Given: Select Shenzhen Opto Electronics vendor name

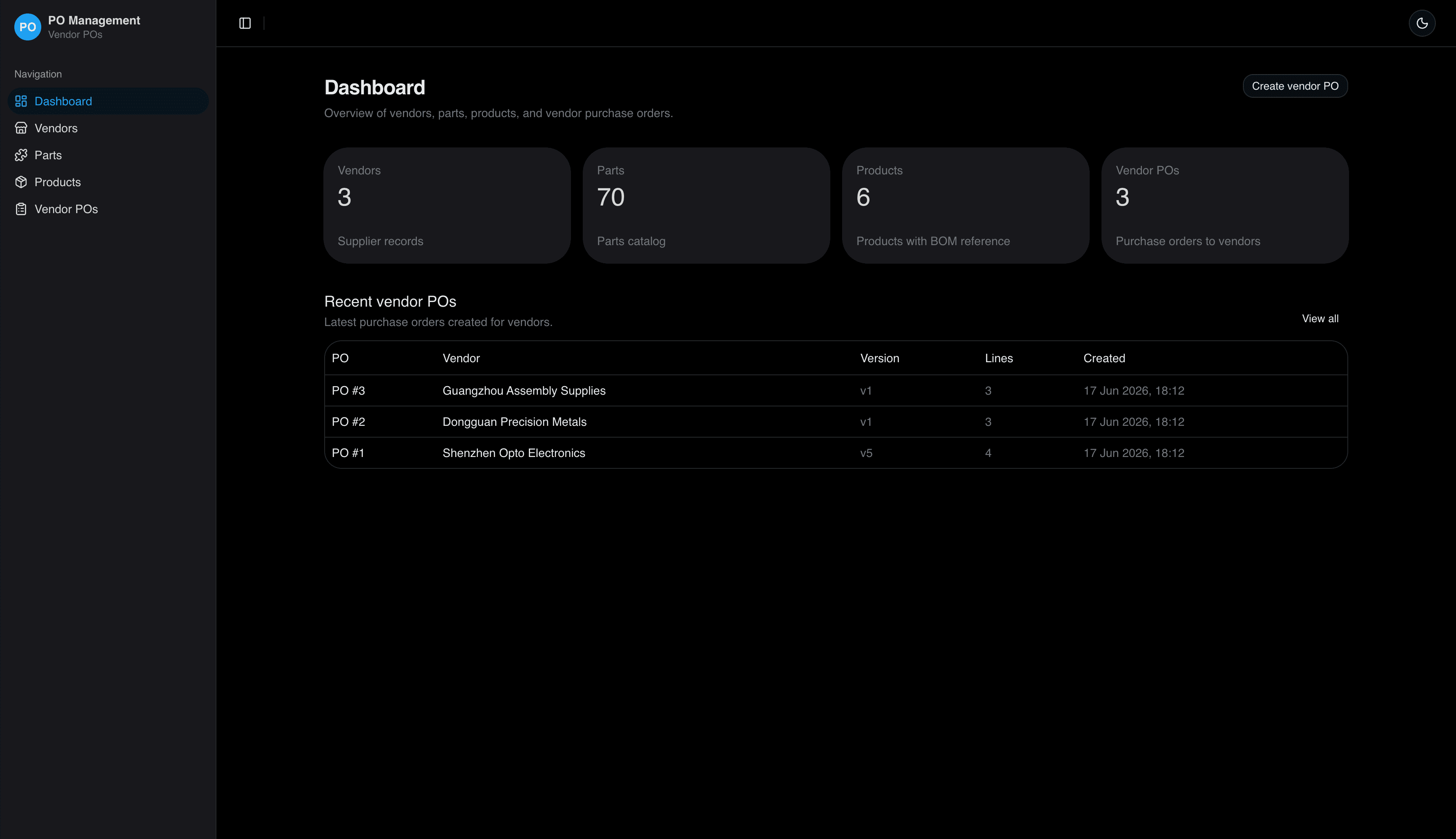Looking at the screenshot, I should [514, 453].
